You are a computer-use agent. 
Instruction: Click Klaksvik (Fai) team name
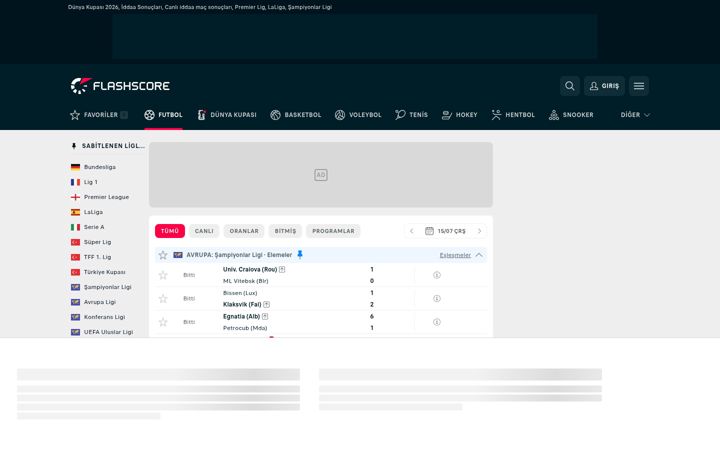coord(242,304)
